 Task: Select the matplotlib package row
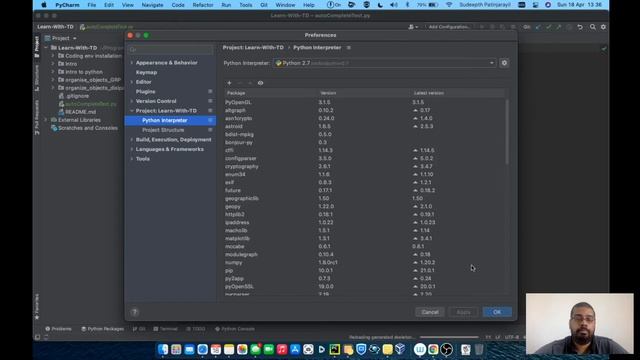point(364,238)
